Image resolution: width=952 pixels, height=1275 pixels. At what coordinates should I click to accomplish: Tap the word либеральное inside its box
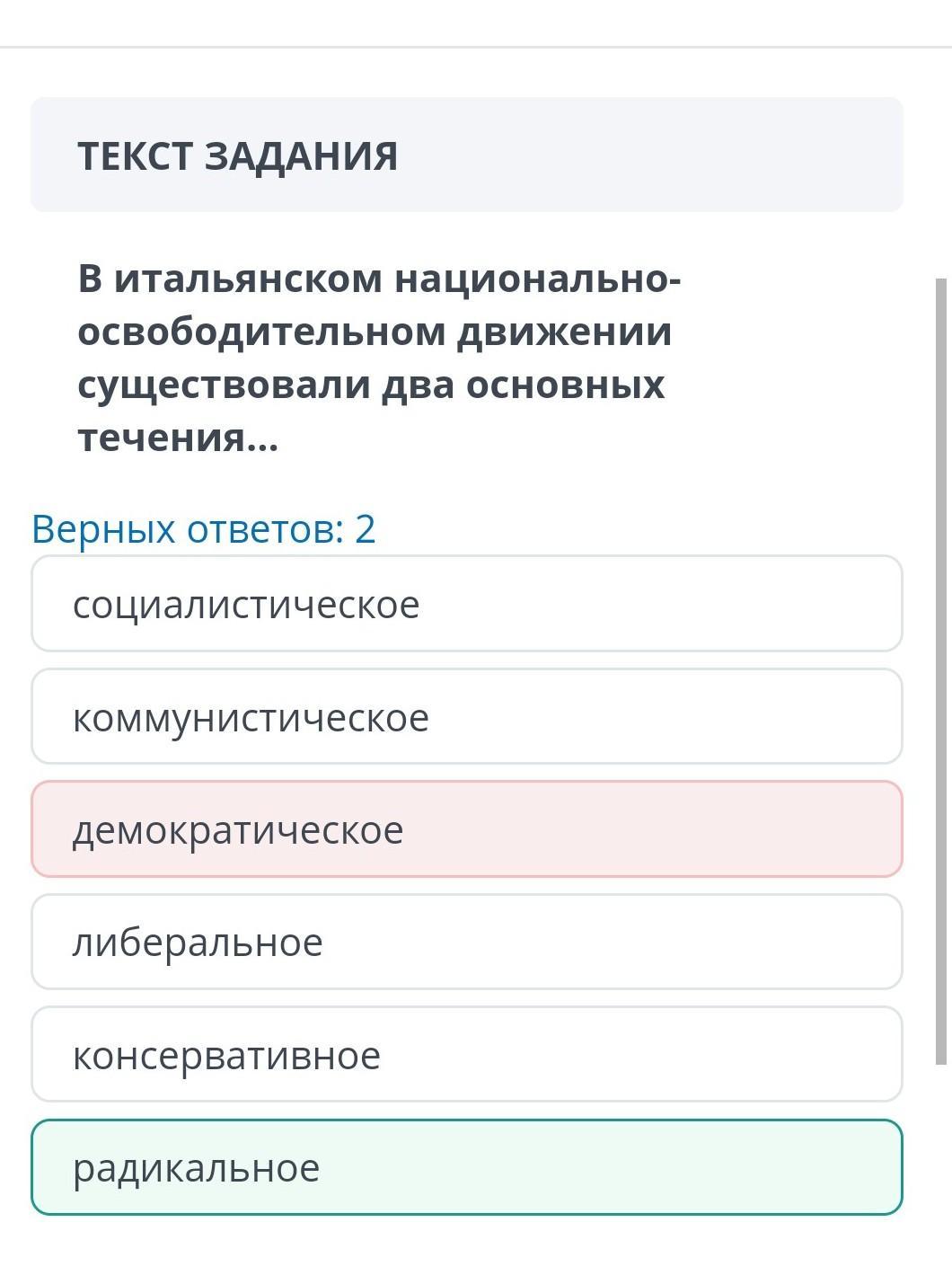click(198, 943)
